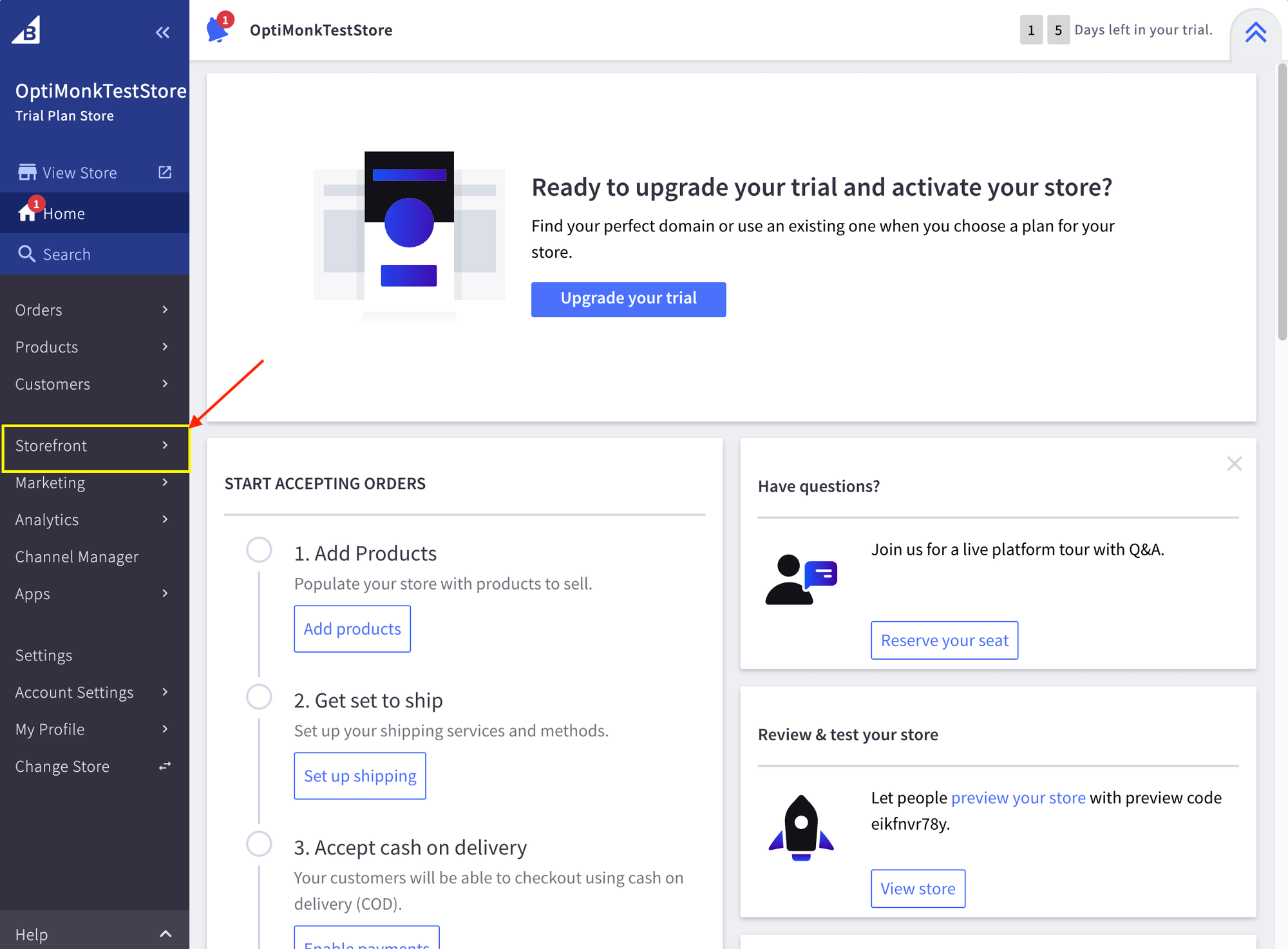Viewport: 1288px width, 949px height.
Task: Open the Storefront menu item
Action: tap(95, 445)
